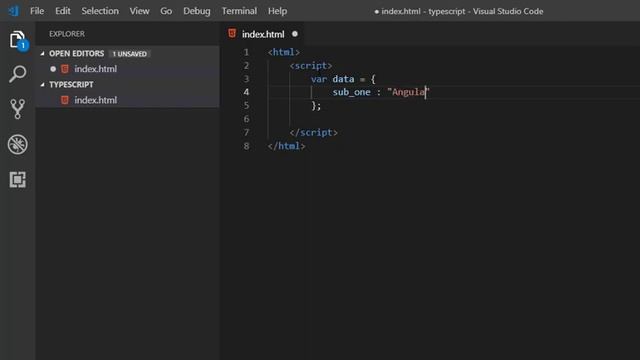Click HTML file icon in editor tab
Viewport: 640px width, 360px height.
click(232, 34)
